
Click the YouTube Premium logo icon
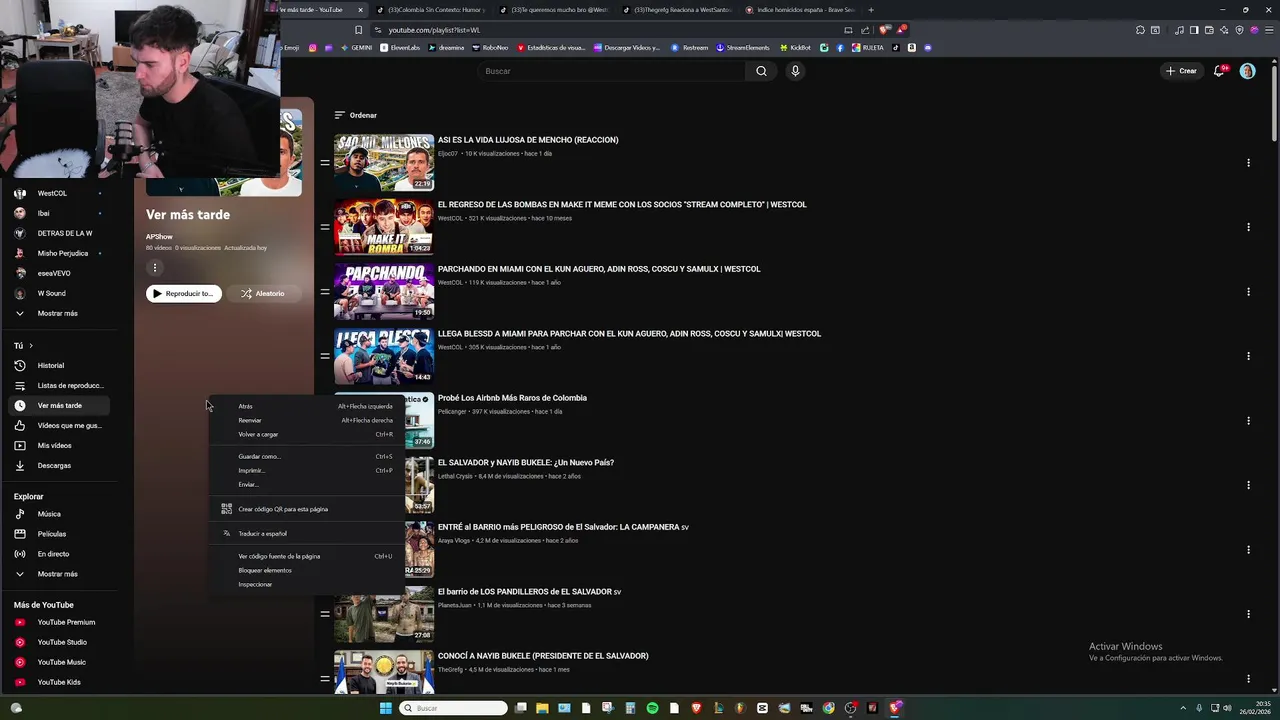[x=20, y=622]
